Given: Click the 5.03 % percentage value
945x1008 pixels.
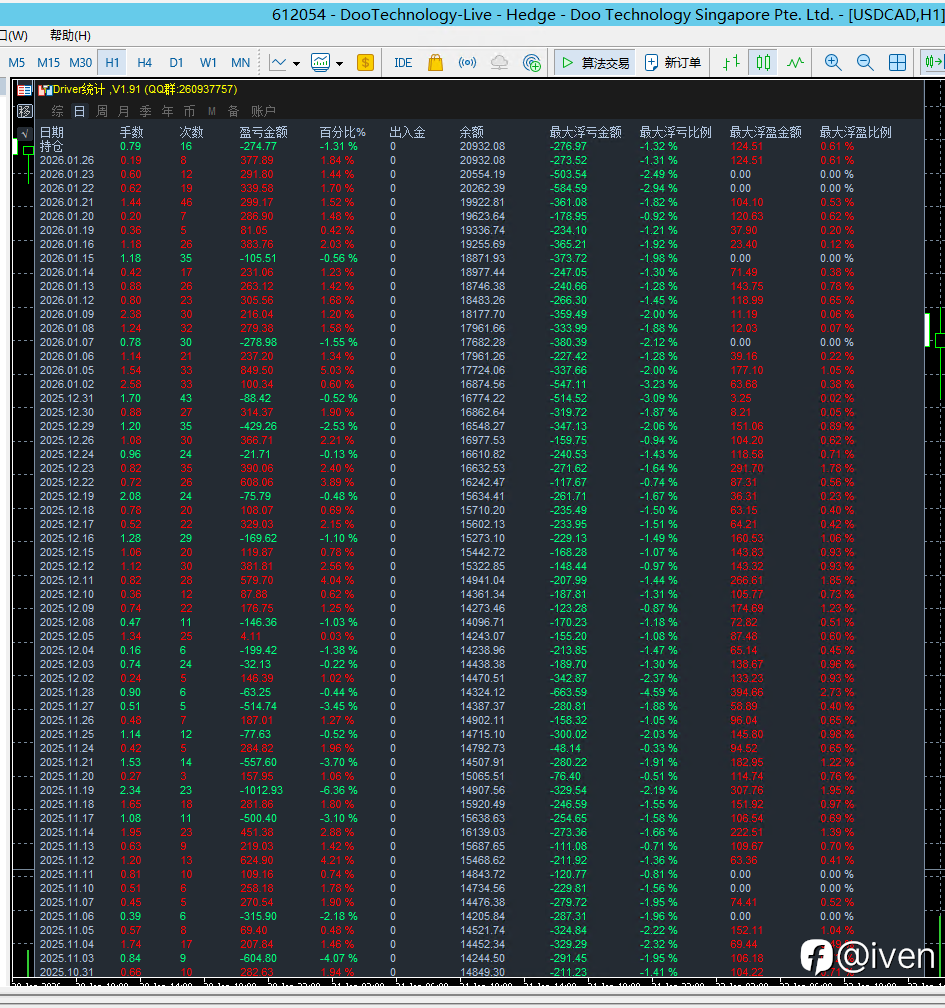Looking at the screenshot, I should coord(338,371).
